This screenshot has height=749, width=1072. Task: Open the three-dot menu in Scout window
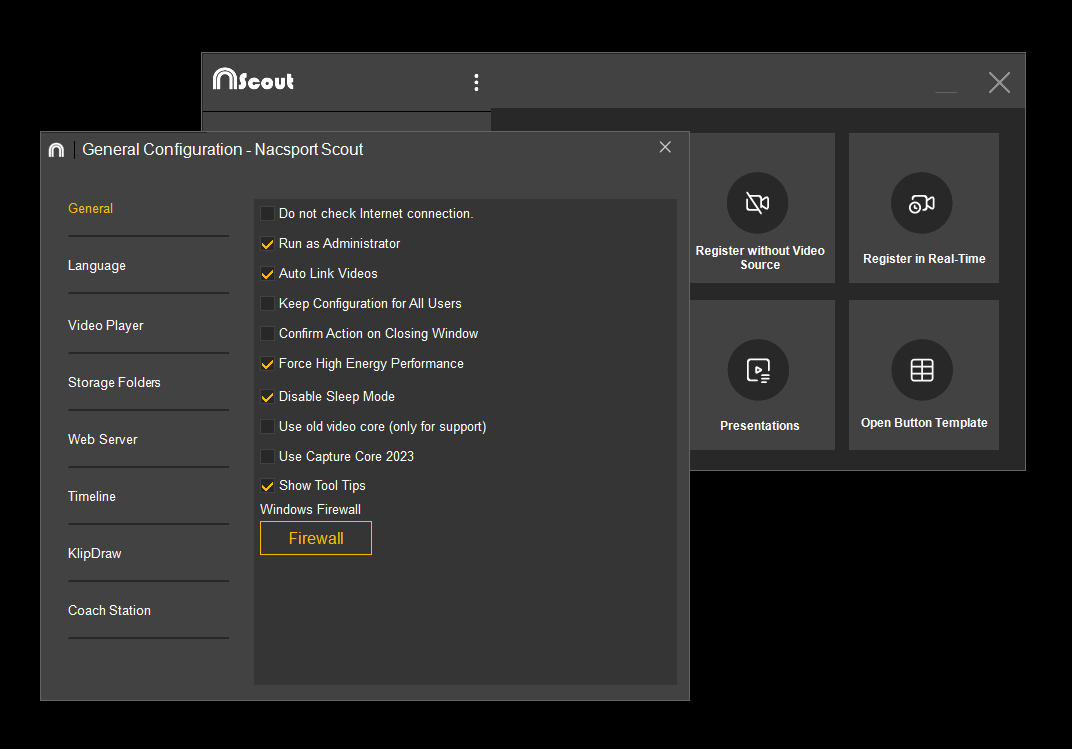(477, 83)
